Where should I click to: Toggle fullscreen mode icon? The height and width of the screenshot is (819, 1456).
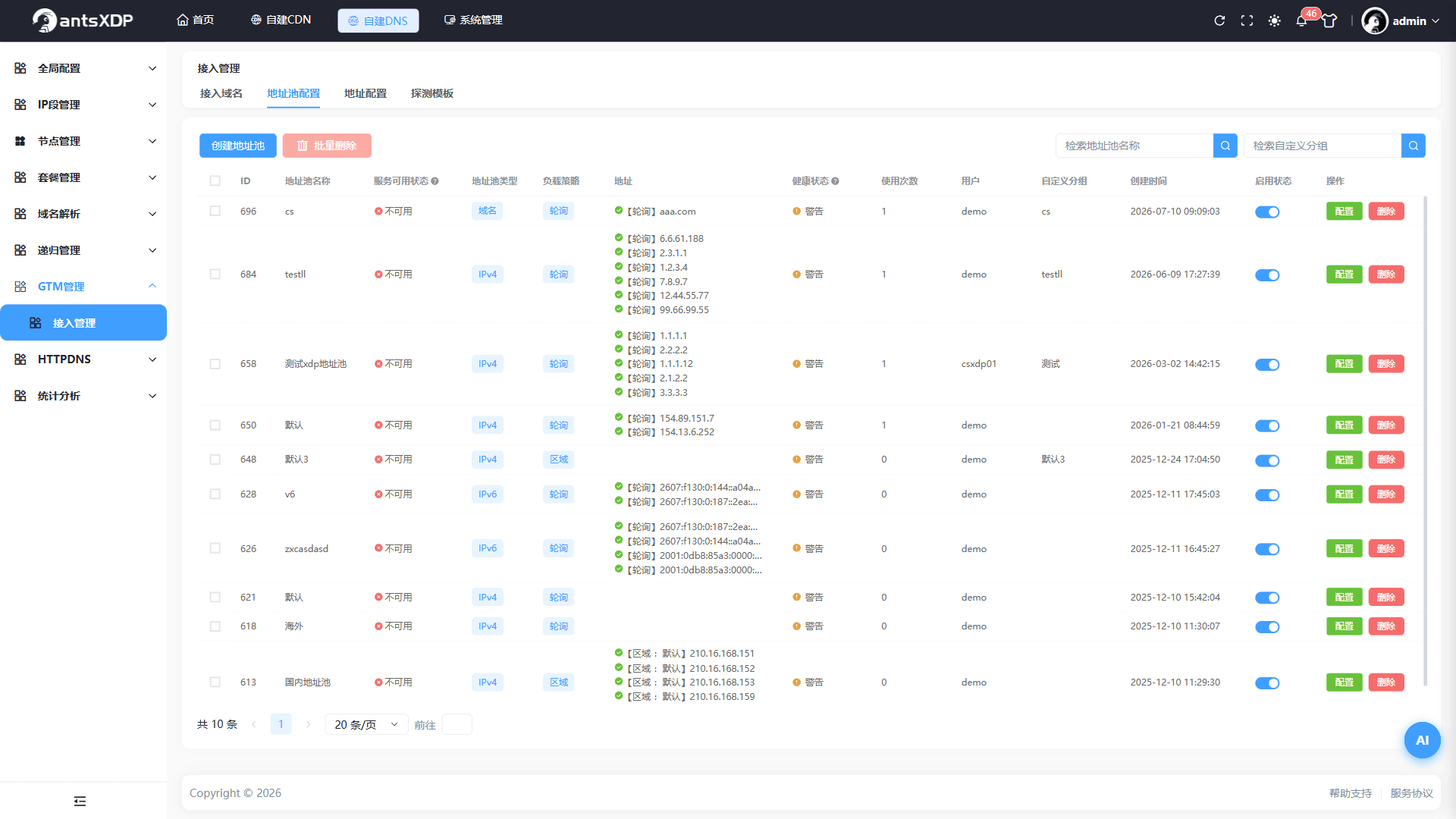[1247, 20]
